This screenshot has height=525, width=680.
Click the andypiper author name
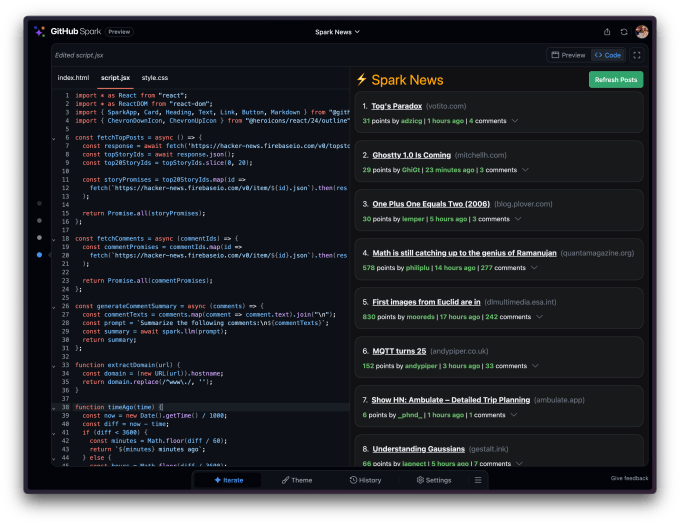[421, 365]
